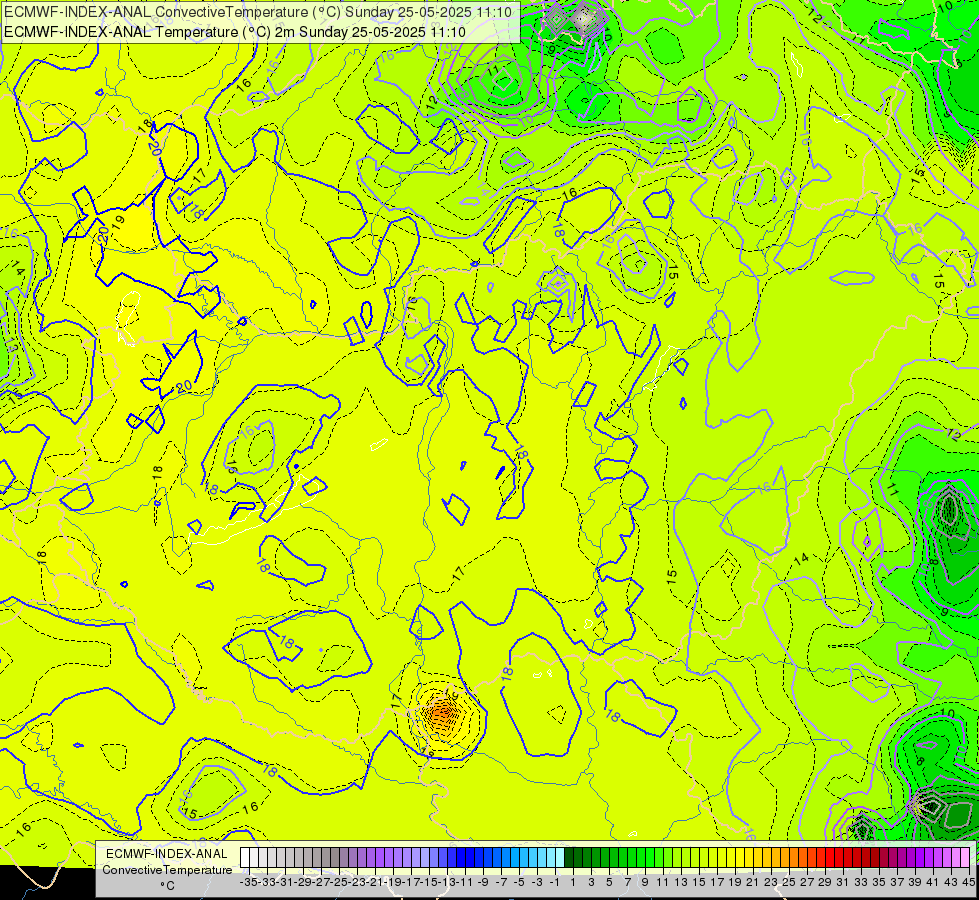Click the legend scale number -25

[339, 882]
